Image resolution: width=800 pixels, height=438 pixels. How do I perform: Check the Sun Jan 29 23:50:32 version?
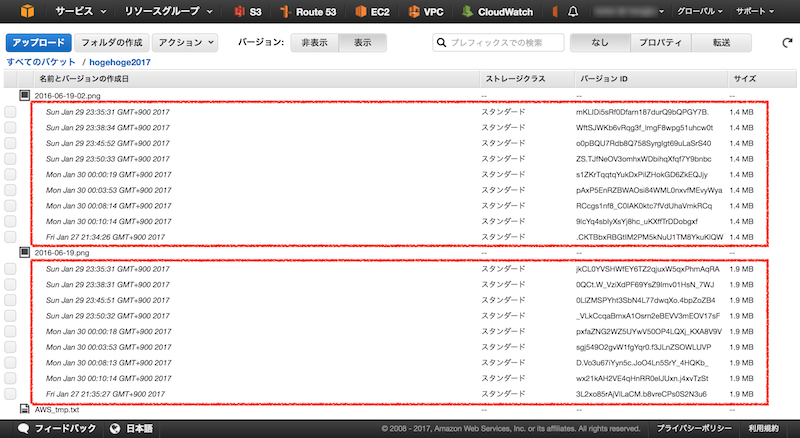click(x=10, y=315)
